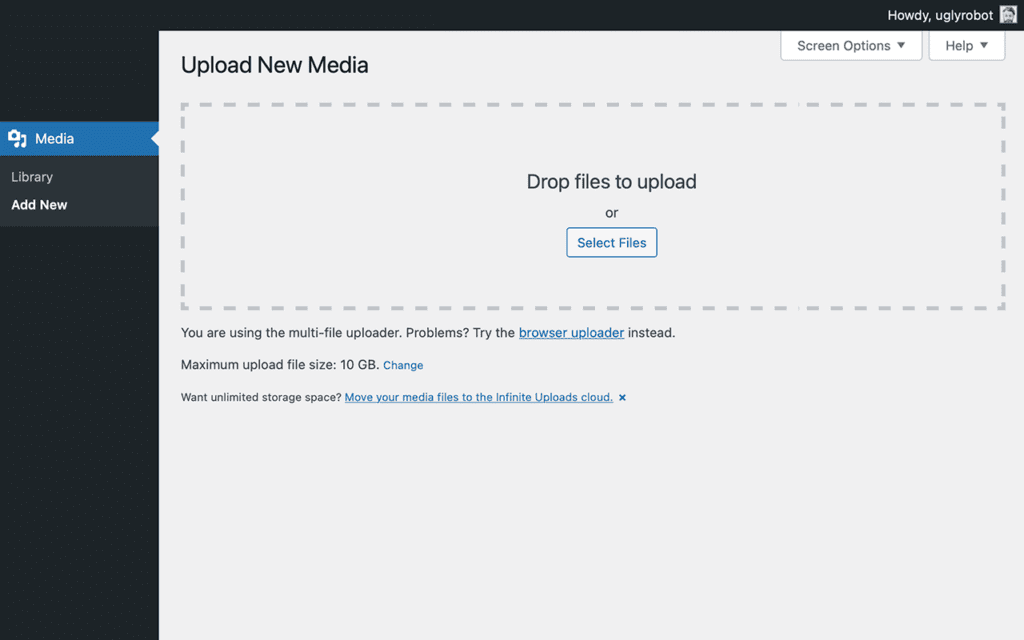
Task: Highlight the Media item in the sidebar
Action: click(55, 138)
